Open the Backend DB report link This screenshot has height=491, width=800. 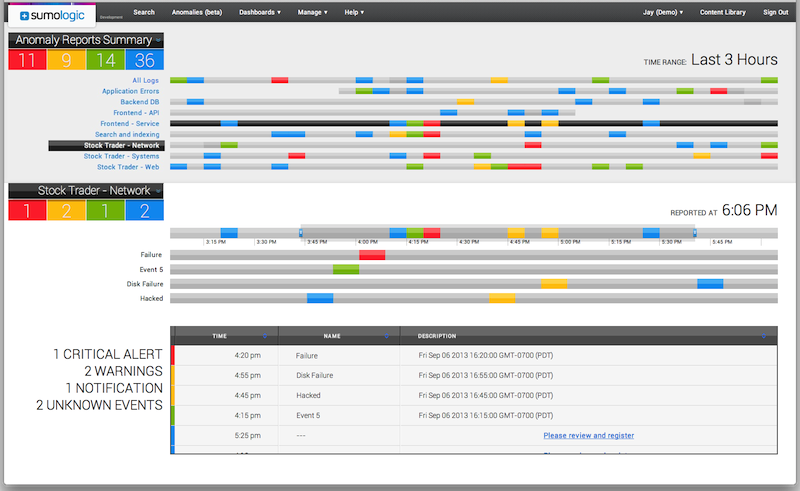140,102
